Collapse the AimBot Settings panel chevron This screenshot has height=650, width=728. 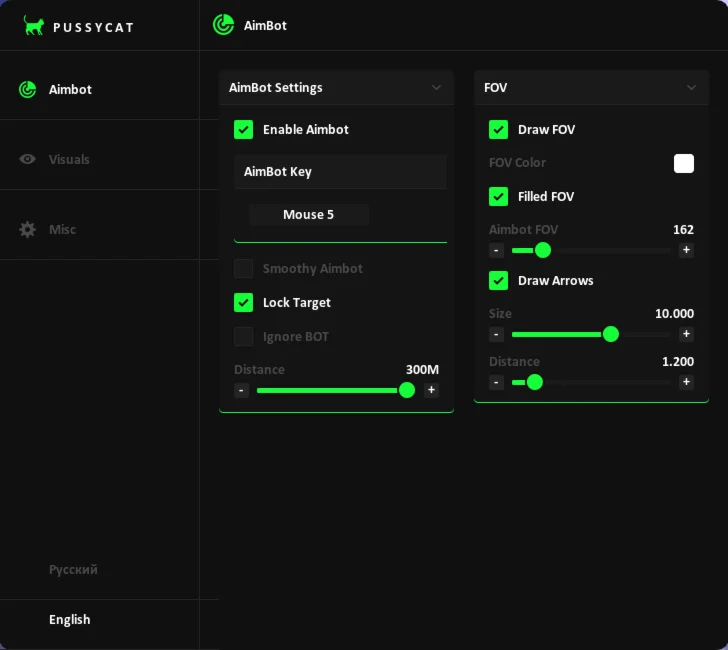pyautogui.click(x=436, y=88)
